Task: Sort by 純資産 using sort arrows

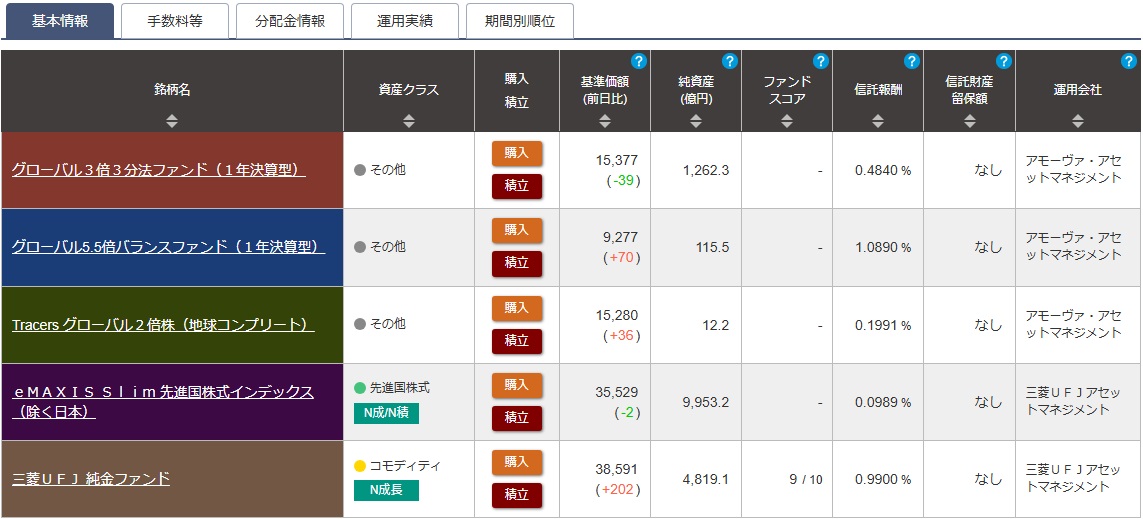Action: pyautogui.click(x=696, y=121)
